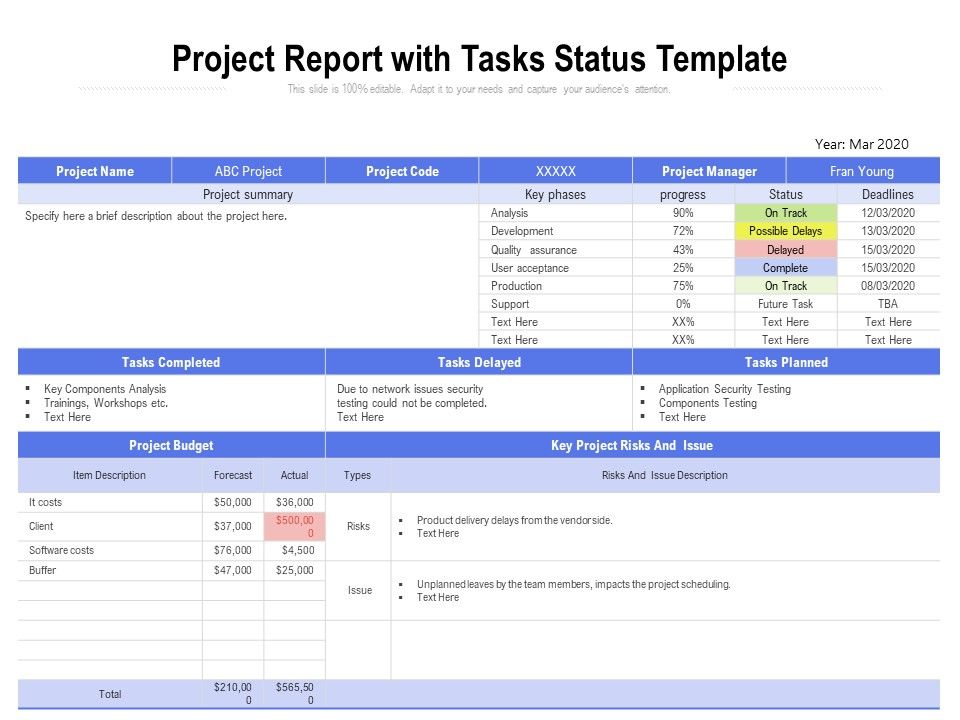Click the 'Future Task' status cell
This screenshot has height=720, width=960.
point(786,304)
